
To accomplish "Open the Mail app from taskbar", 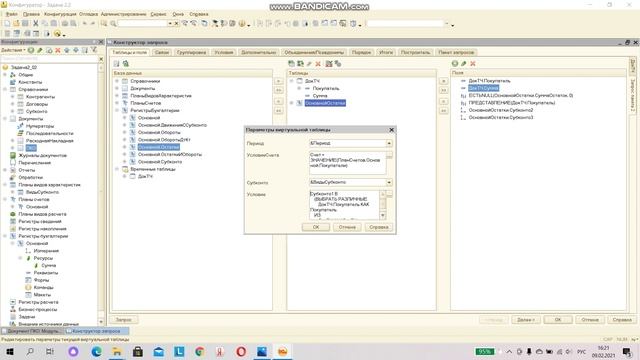I will [159, 351].
